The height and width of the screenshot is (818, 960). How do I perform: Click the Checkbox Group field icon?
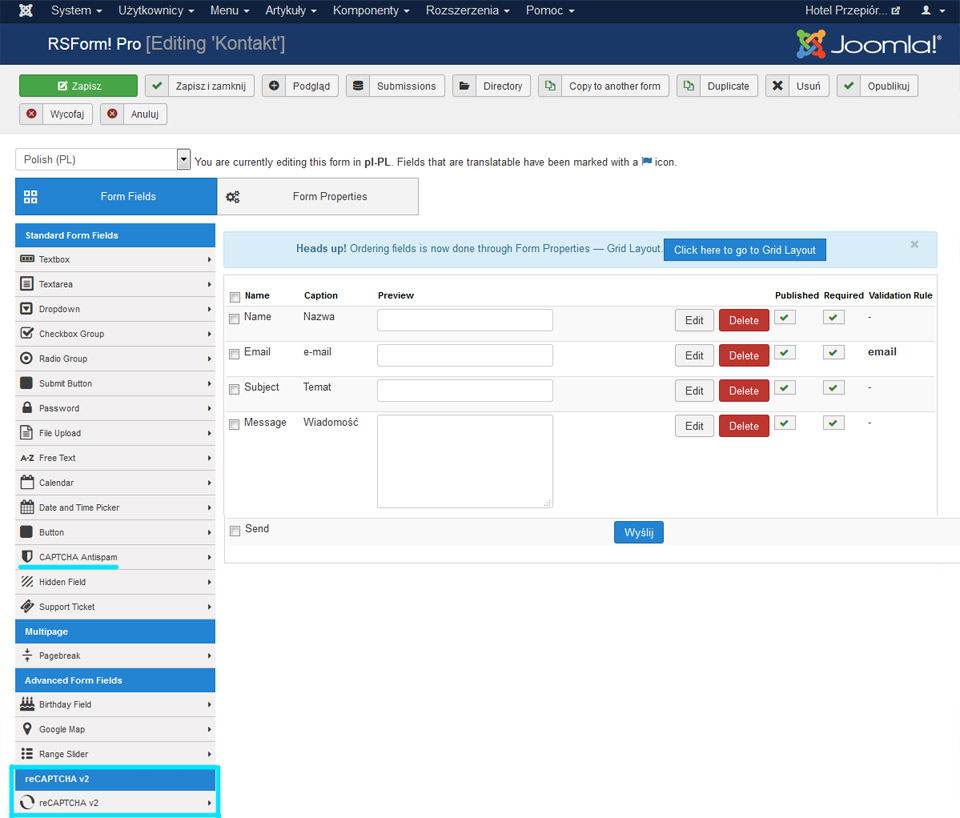(x=27, y=333)
